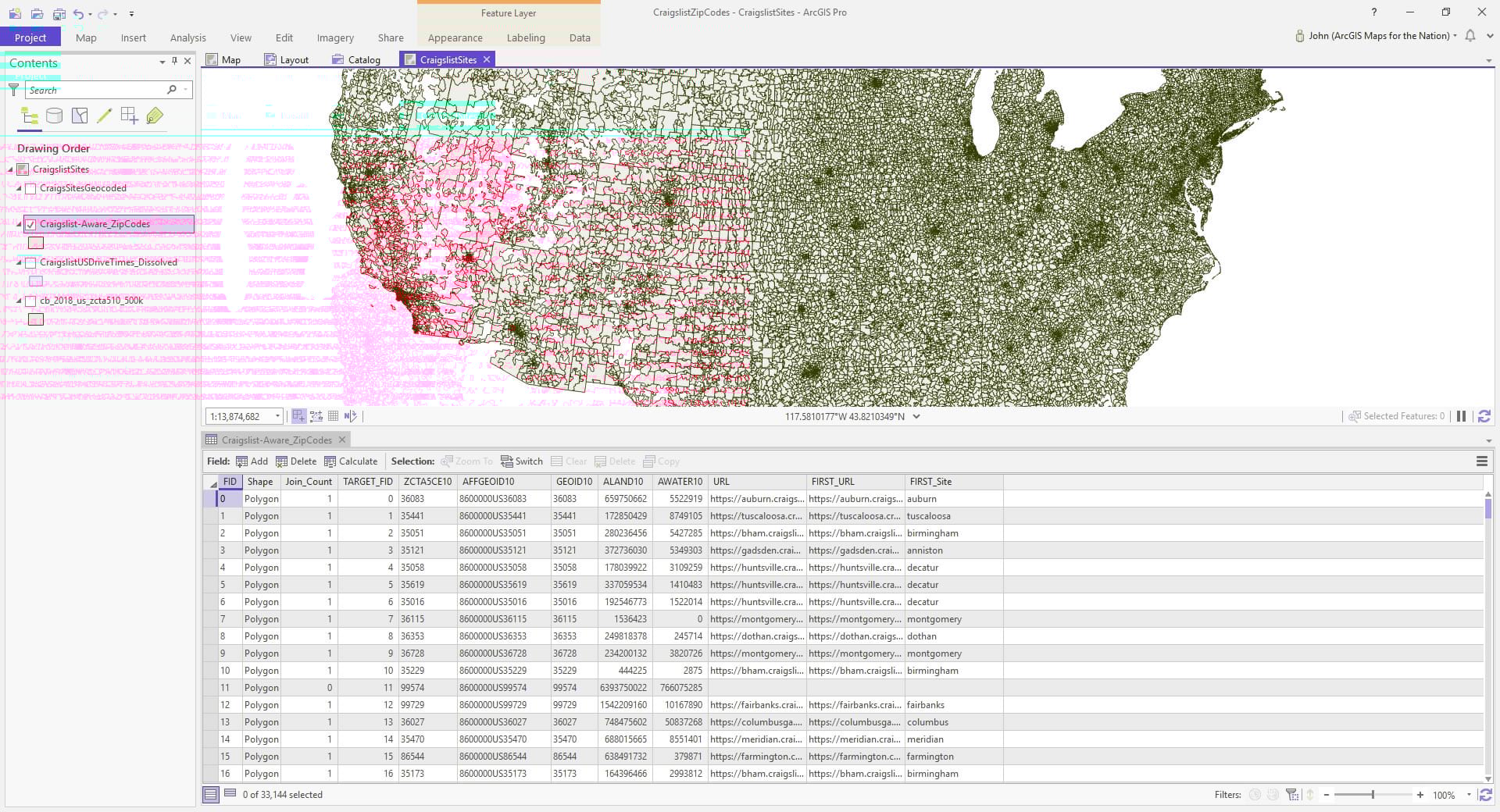Open the Imagery ribbon tab
The height and width of the screenshot is (812, 1500).
point(335,37)
